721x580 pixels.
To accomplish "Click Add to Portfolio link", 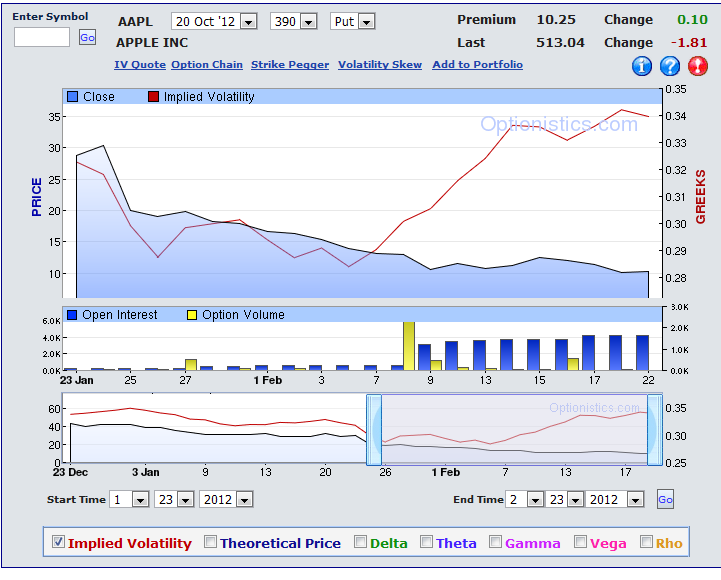I will tap(477, 65).
